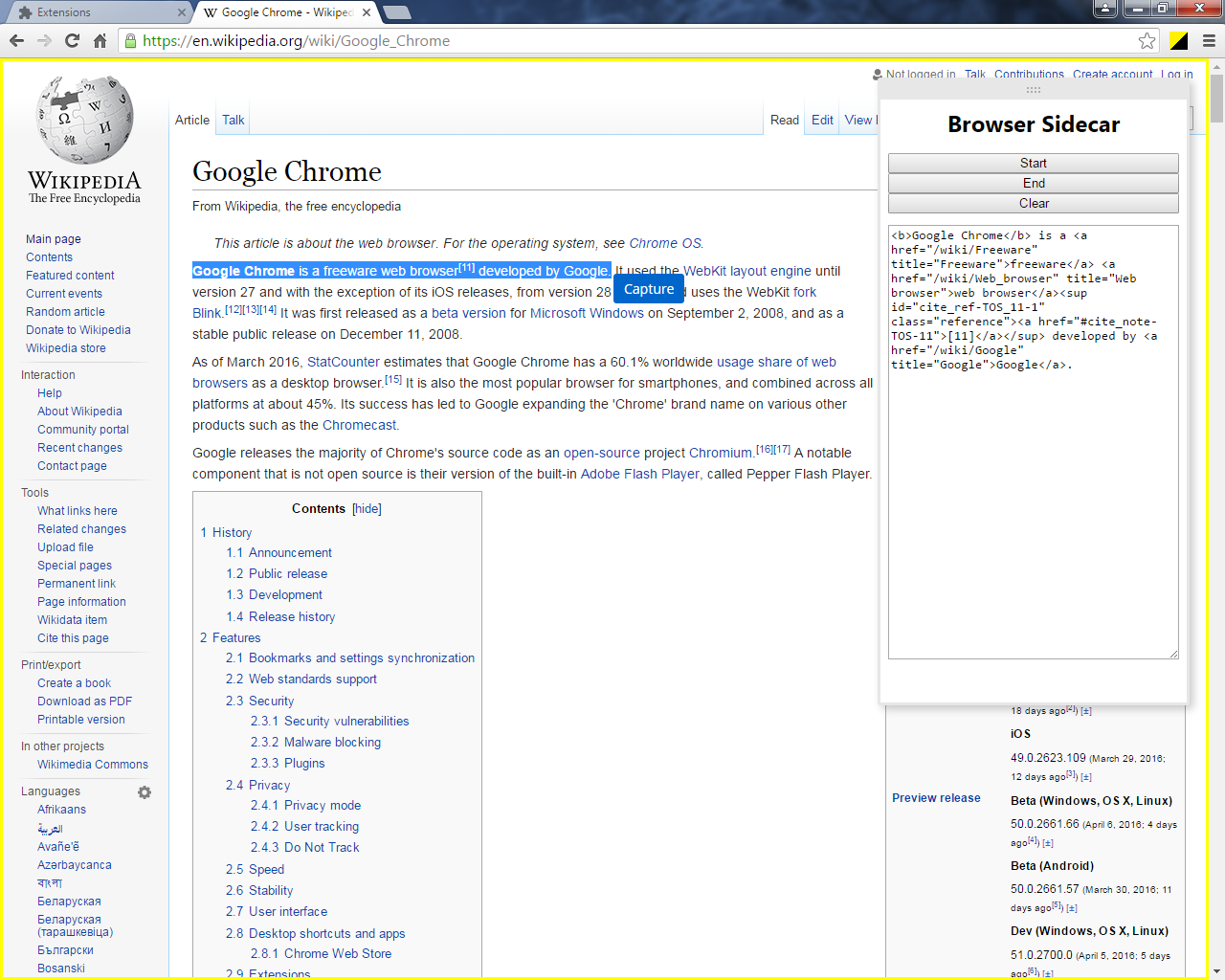Open the What links here tool
The height and width of the screenshot is (980, 1225).
tap(78, 511)
